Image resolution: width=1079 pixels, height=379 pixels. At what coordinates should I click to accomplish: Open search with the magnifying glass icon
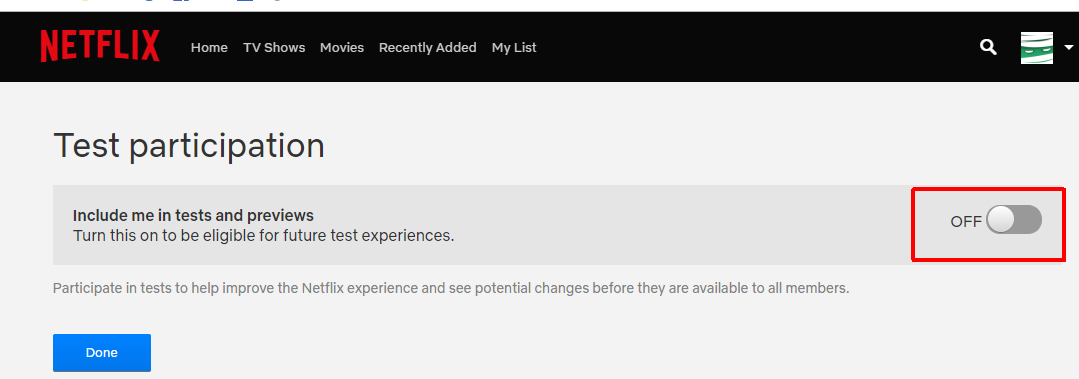988,47
